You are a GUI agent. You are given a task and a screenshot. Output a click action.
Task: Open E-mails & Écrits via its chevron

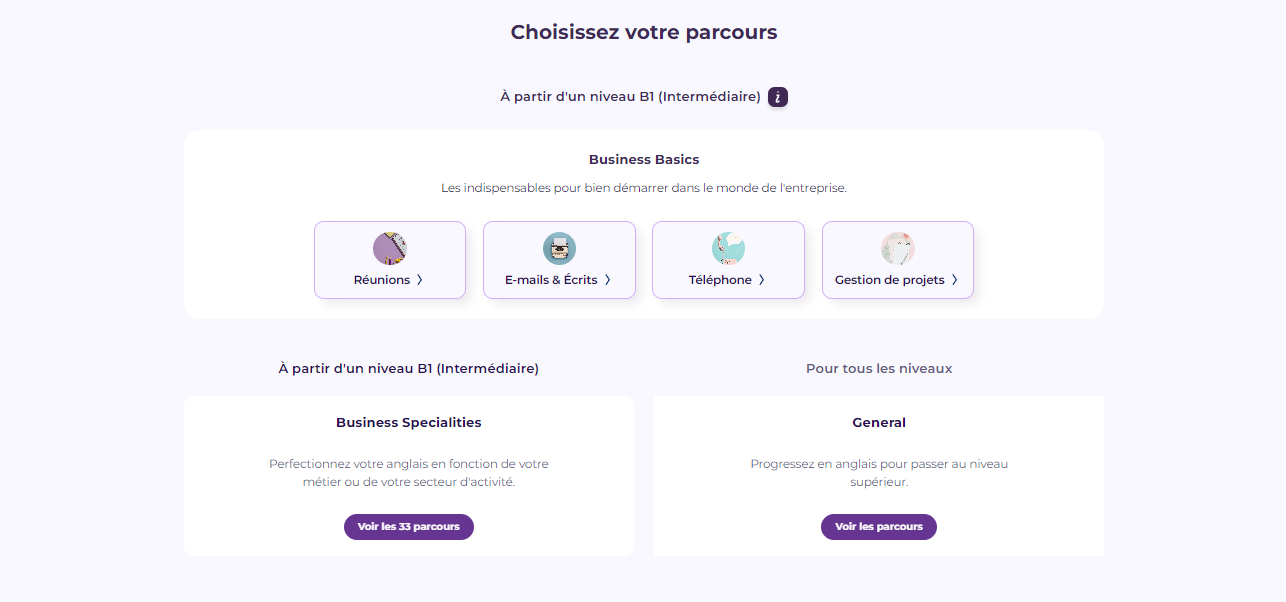point(608,280)
